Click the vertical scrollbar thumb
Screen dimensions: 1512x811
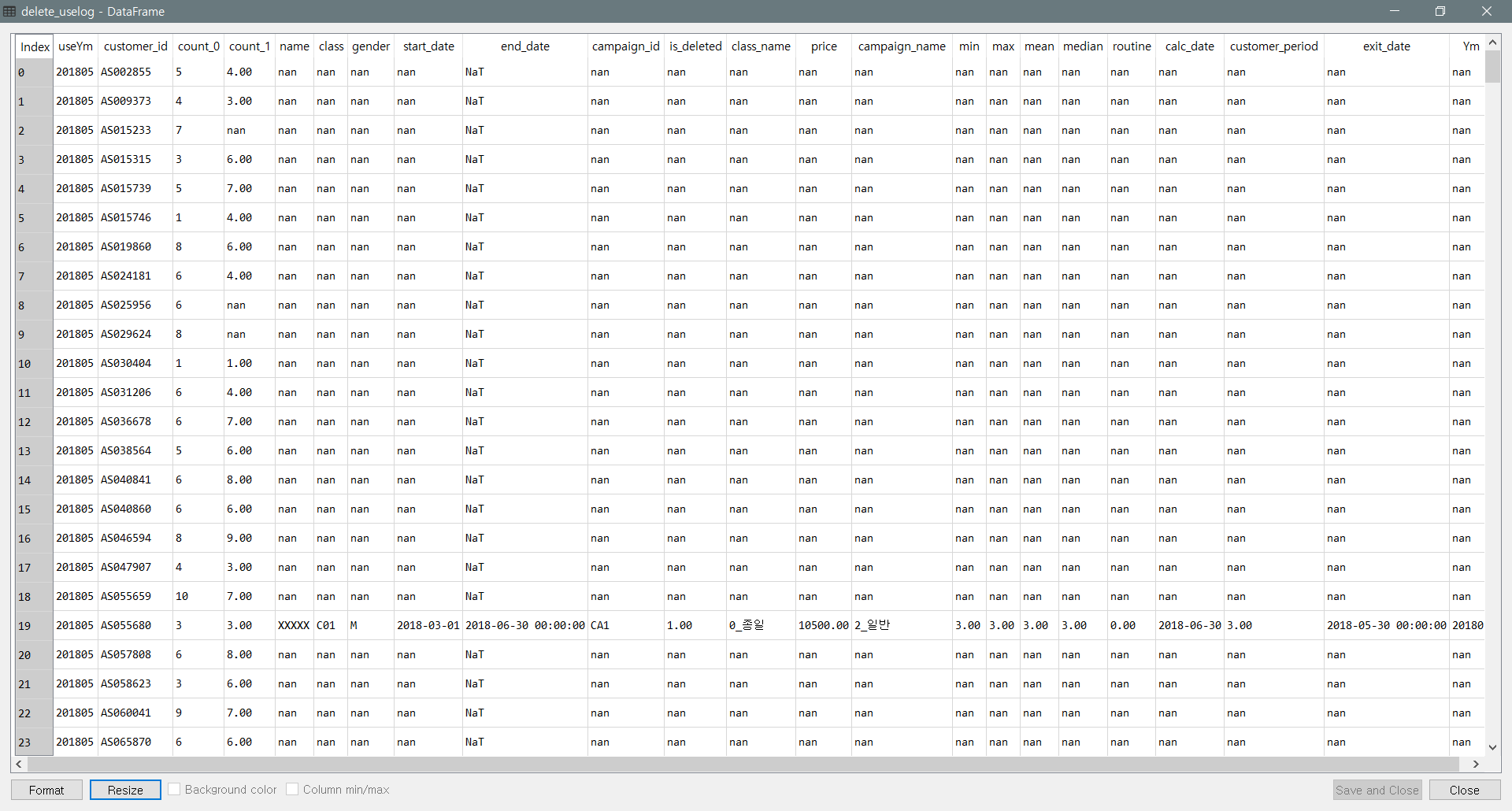click(1492, 67)
